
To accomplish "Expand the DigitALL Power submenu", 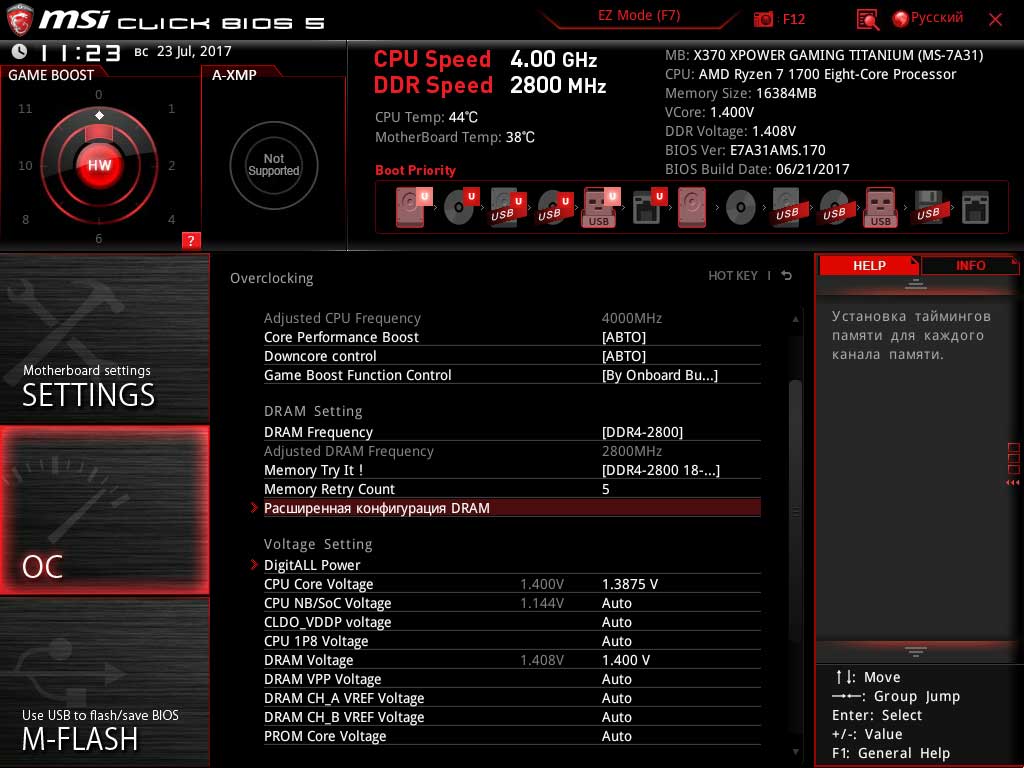I will point(512,564).
